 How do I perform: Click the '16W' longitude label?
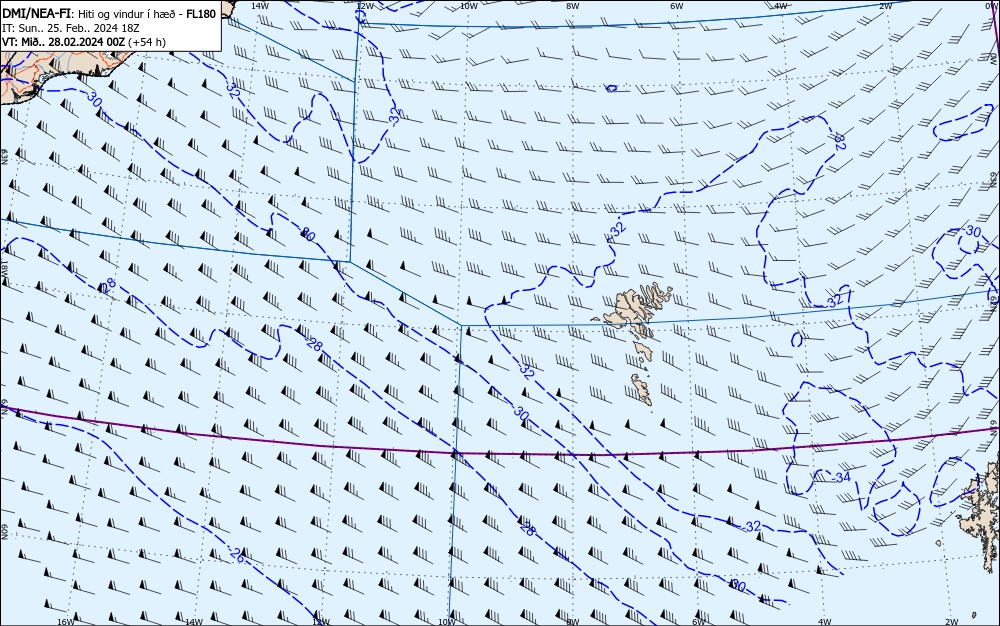[65, 621]
